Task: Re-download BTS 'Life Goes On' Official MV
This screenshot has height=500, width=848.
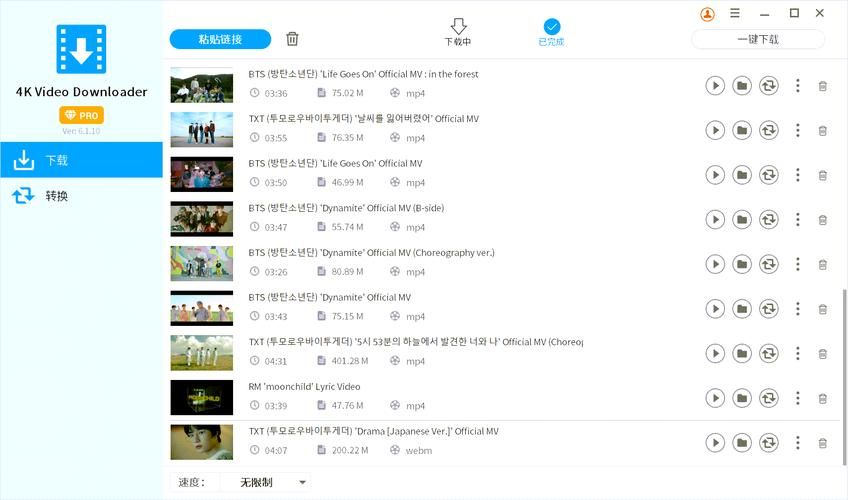Action: tap(768, 175)
